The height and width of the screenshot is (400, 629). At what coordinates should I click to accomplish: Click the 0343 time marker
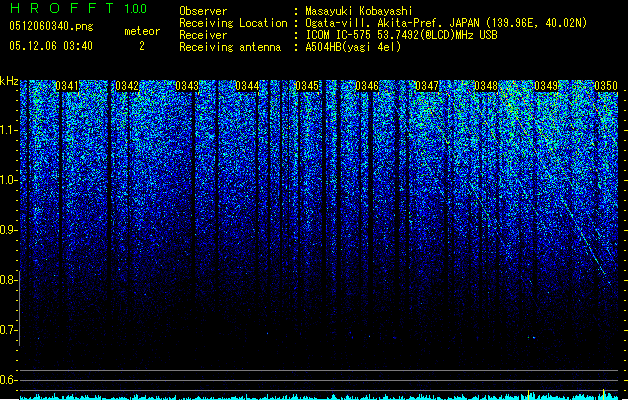(x=187, y=86)
